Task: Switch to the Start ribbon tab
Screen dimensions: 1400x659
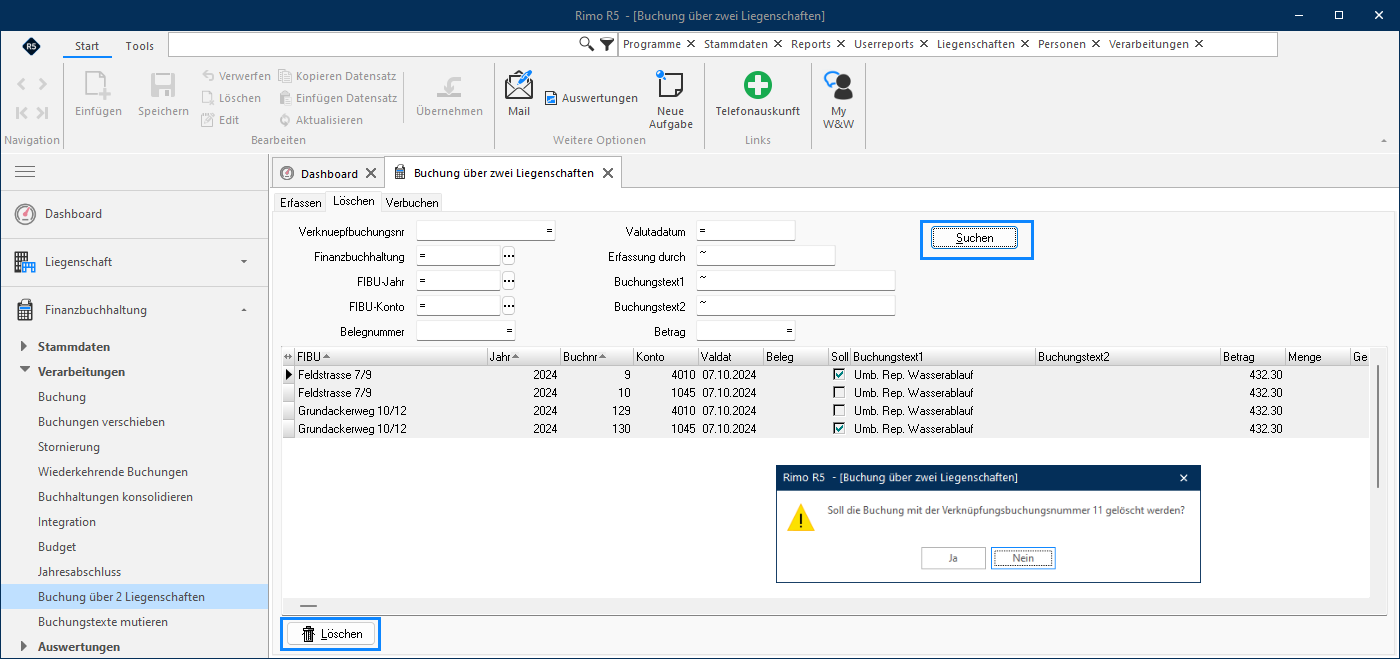Action: tap(87, 46)
